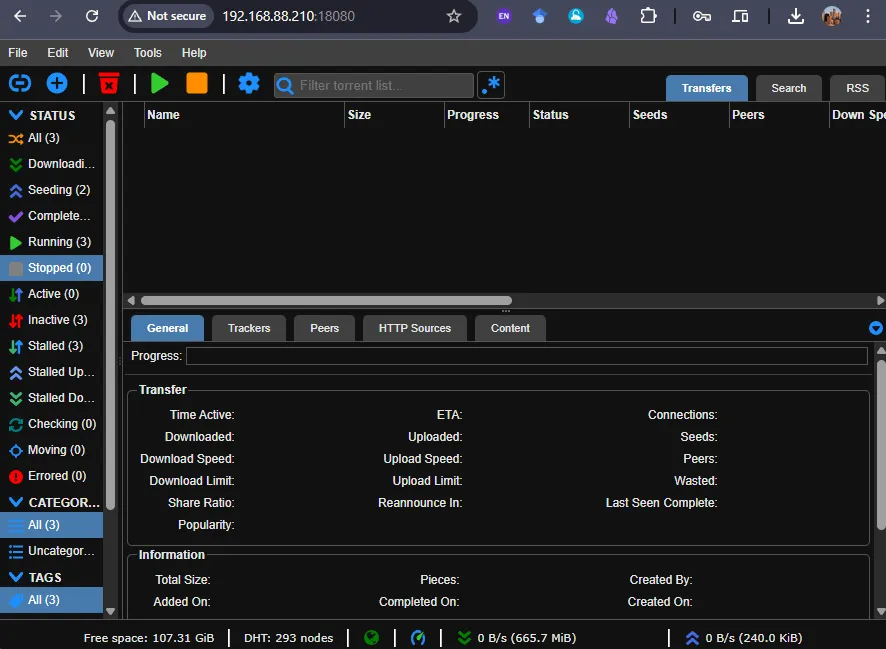Open the General properties tab
Screen dimensions: 886x649
pyautogui.click(x=167, y=328)
